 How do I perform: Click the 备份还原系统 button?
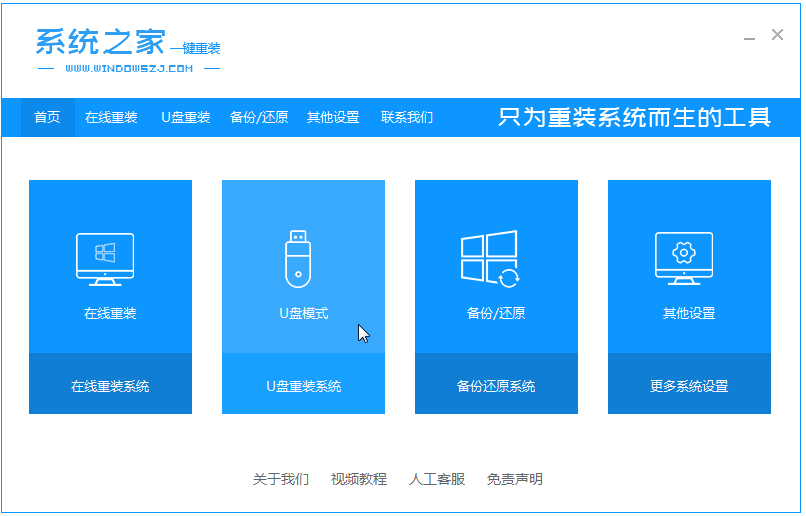[497, 384]
